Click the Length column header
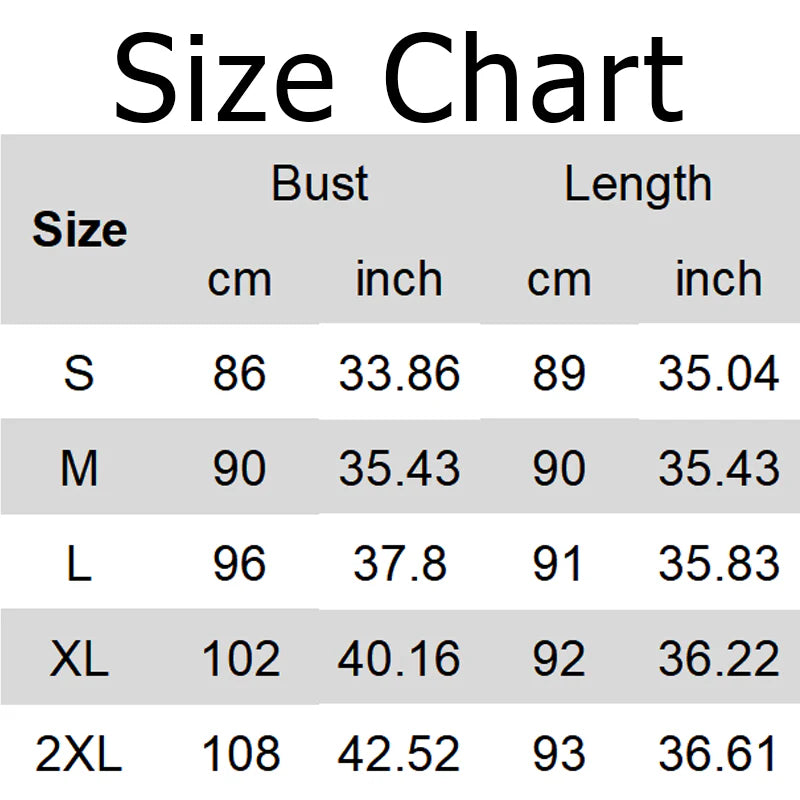The image size is (800, 800). coord(638,184)
